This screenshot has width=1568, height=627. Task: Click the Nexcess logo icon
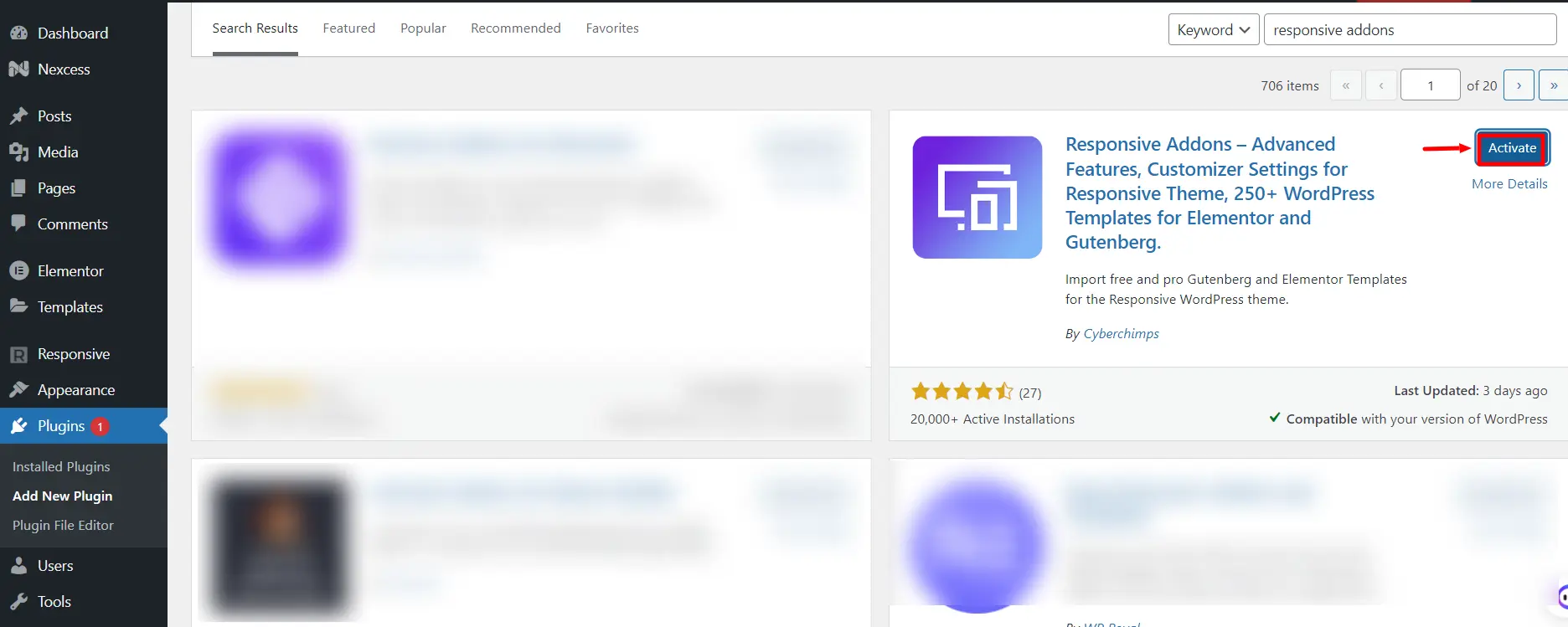pyautogui.click(x=18, y=69)
